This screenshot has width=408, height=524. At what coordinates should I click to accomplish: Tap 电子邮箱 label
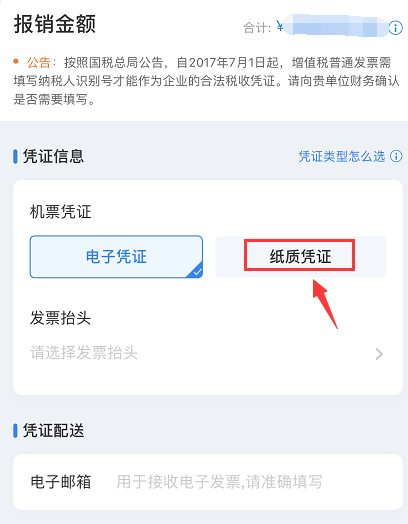pyautogui.click(x=61, y=482)
